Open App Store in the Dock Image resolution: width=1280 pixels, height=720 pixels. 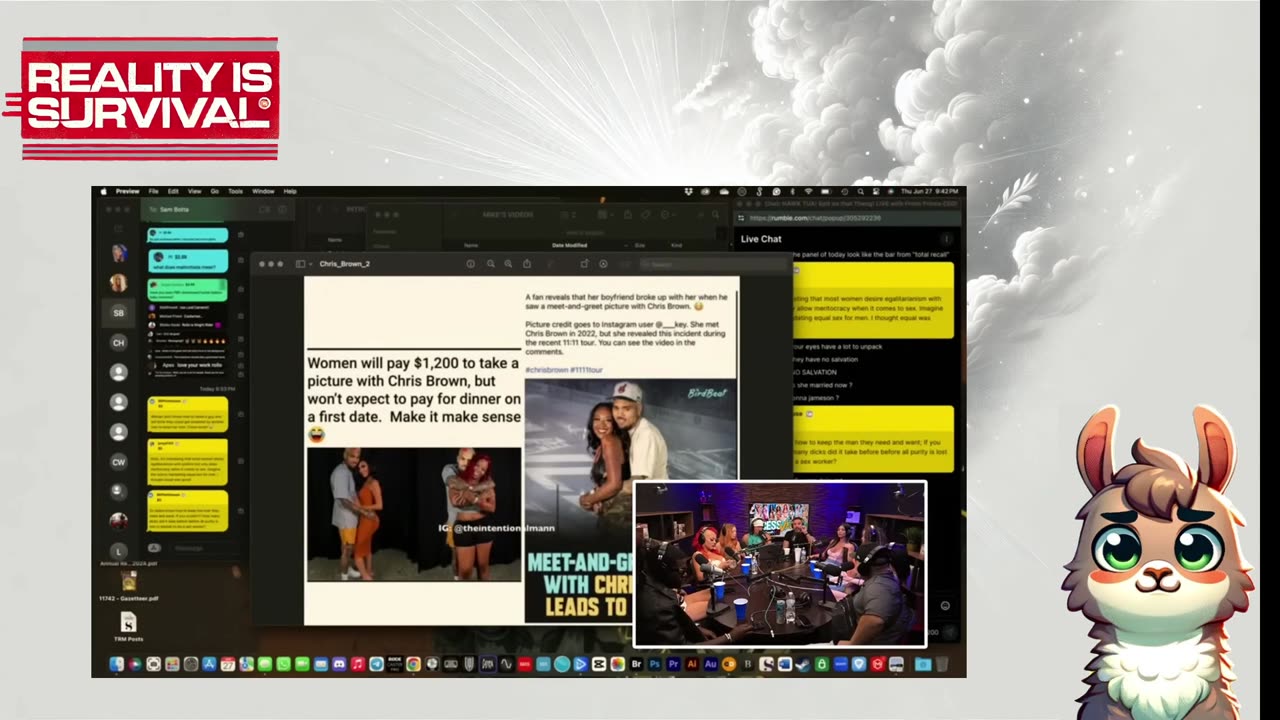(x=209, y=664)
